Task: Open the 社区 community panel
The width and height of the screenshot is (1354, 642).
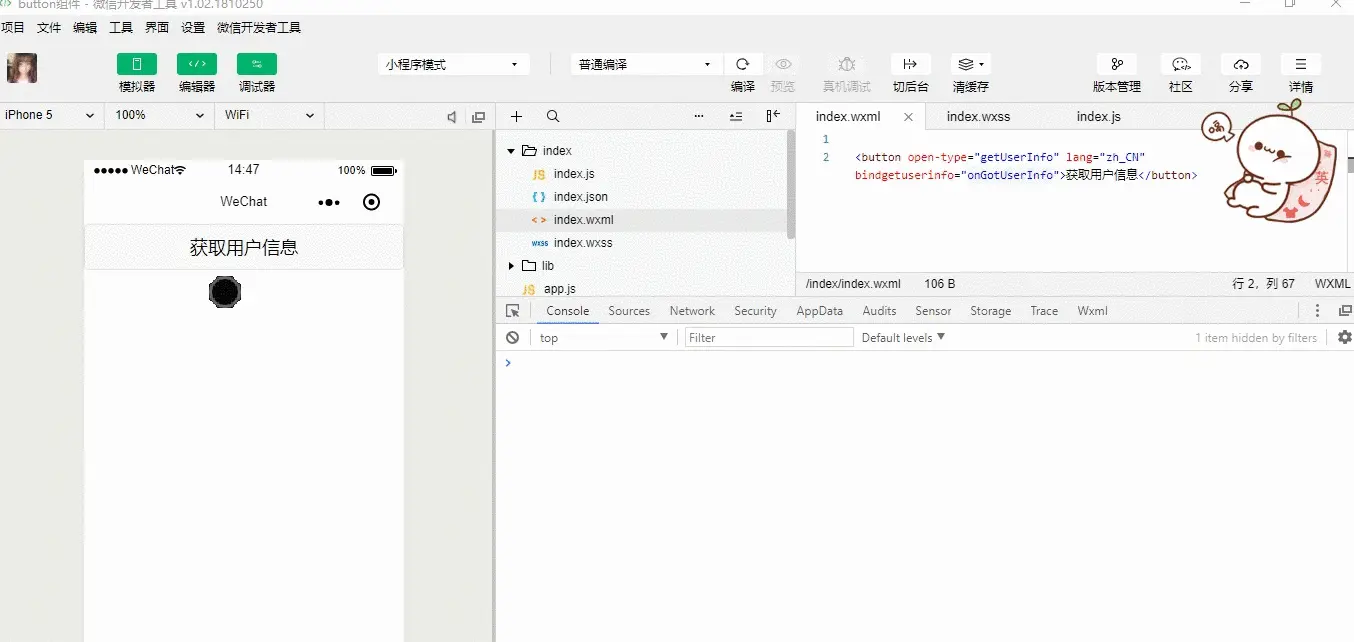Action: point(1180,72)
